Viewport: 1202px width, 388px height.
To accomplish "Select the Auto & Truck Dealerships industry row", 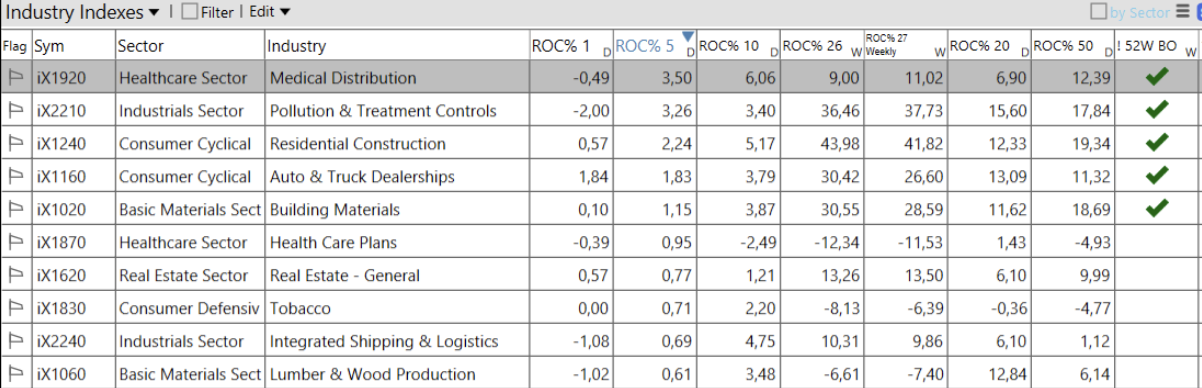I will (x=601, y=177).
